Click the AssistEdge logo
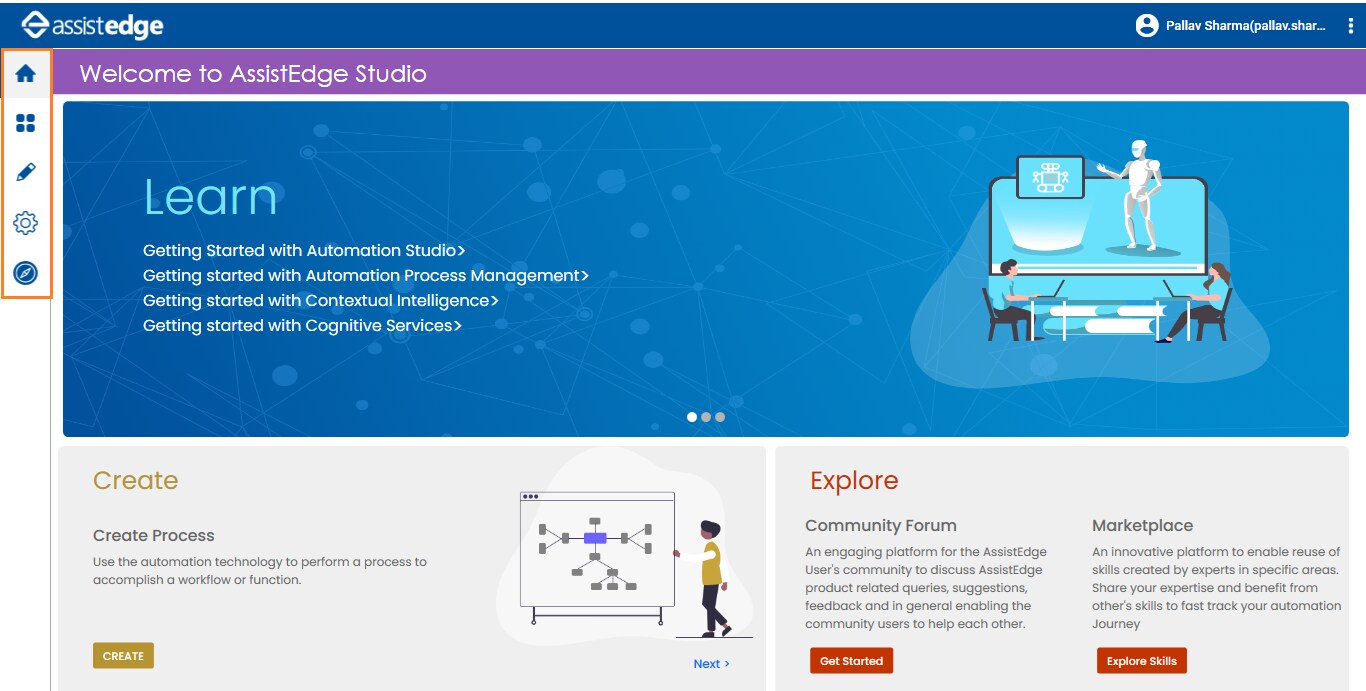Image resolution: width=1366 pixels, height=691 pixels. [93, 24]
